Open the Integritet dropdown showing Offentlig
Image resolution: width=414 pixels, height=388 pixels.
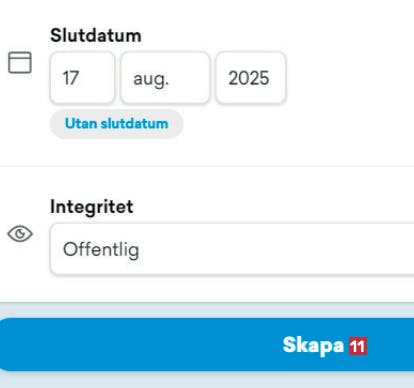(x=232, y=249)
